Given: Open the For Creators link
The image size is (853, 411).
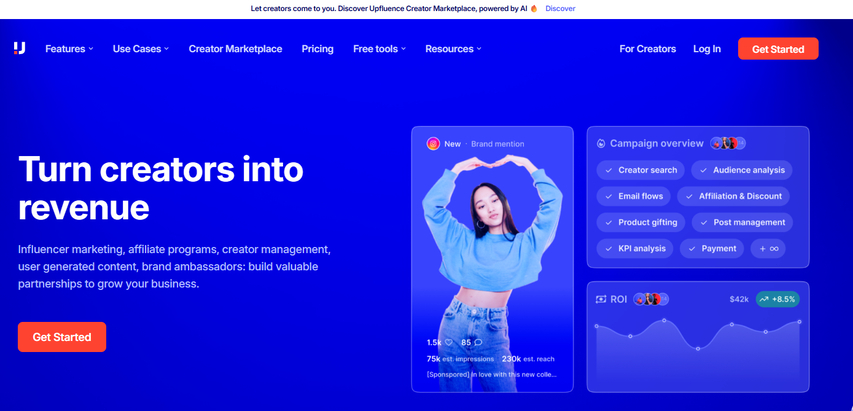Looking at the screenshot, I should click(647, 49).
